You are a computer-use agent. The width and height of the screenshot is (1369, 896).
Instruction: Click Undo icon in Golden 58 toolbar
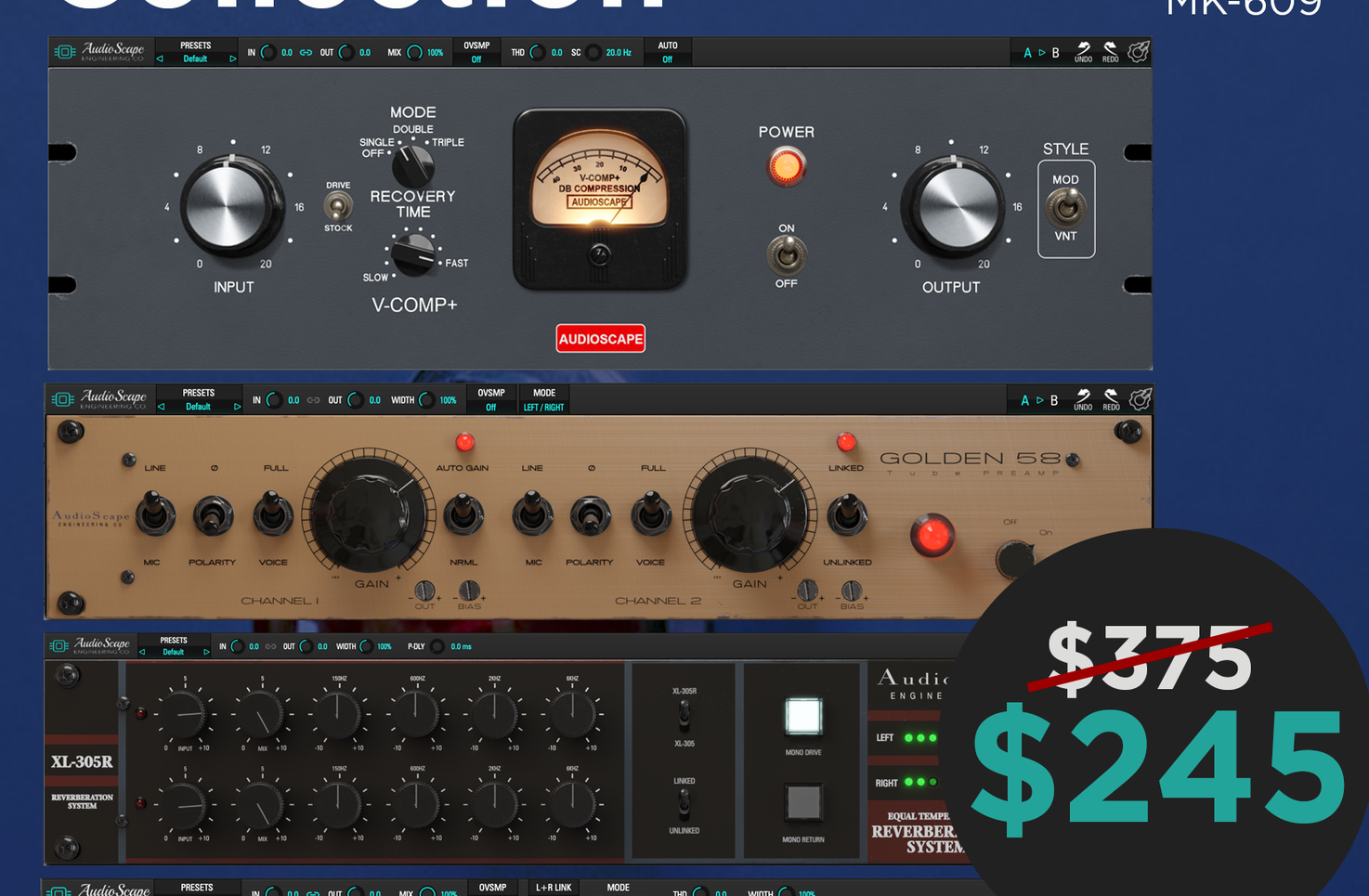click(x=1083, y=399)
